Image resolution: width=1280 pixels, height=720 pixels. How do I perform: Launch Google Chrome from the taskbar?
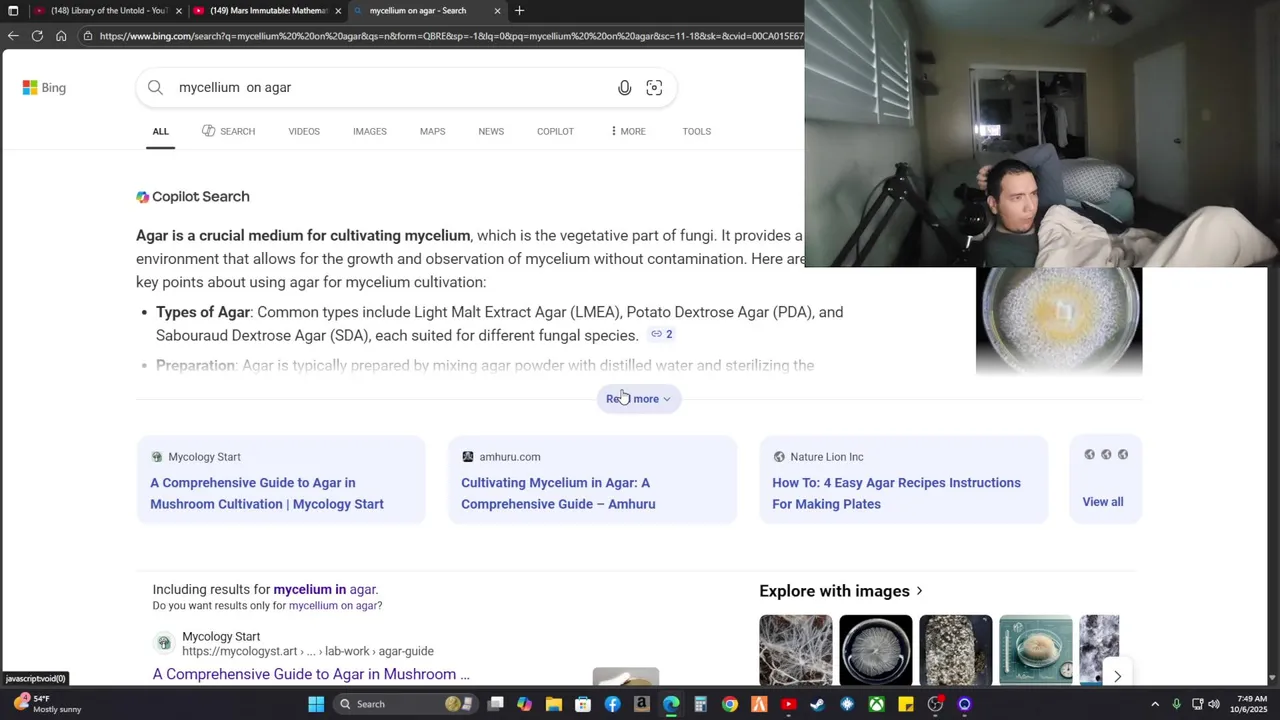tap(730, 704)
